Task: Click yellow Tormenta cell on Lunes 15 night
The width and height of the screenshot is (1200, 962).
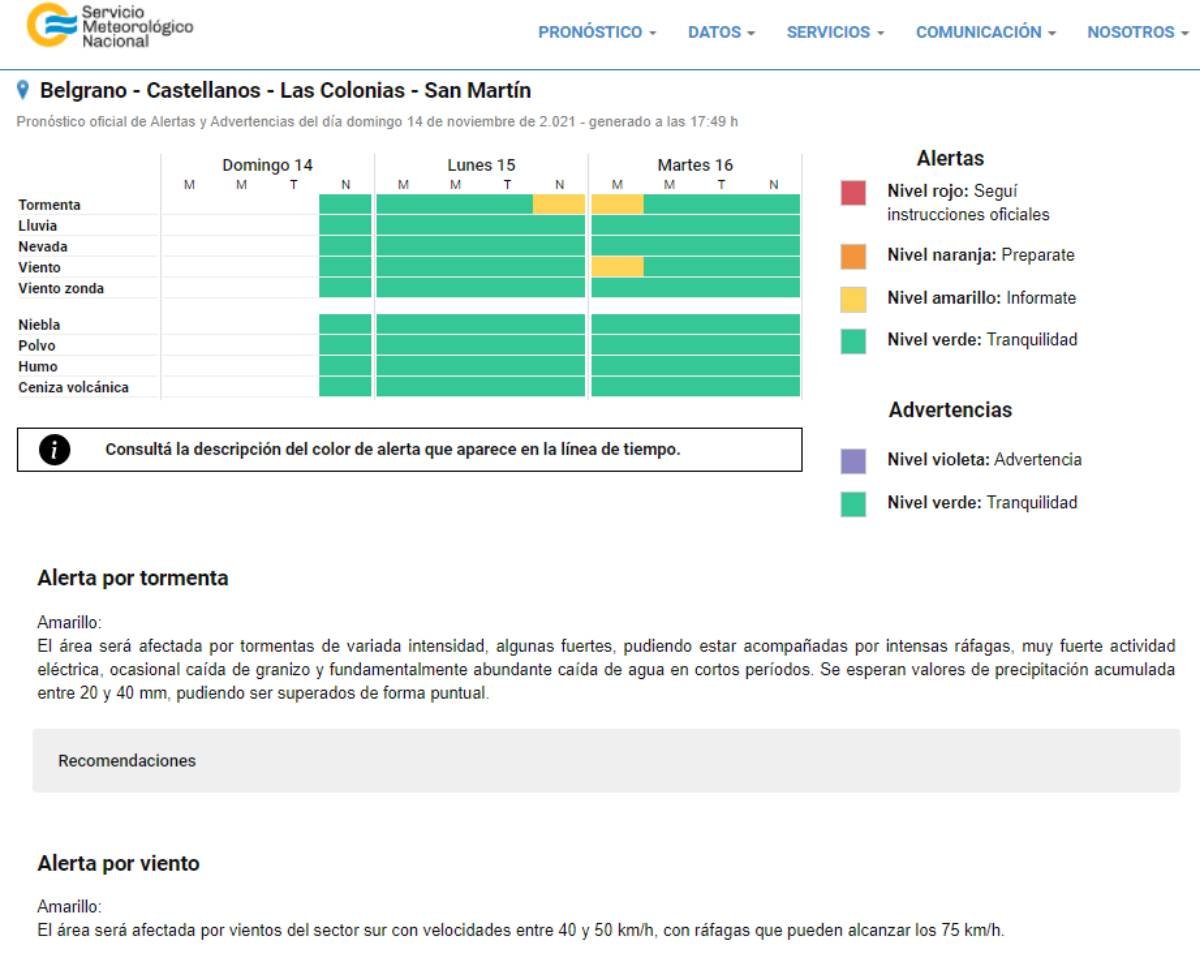Action: (x=559, y=204)
